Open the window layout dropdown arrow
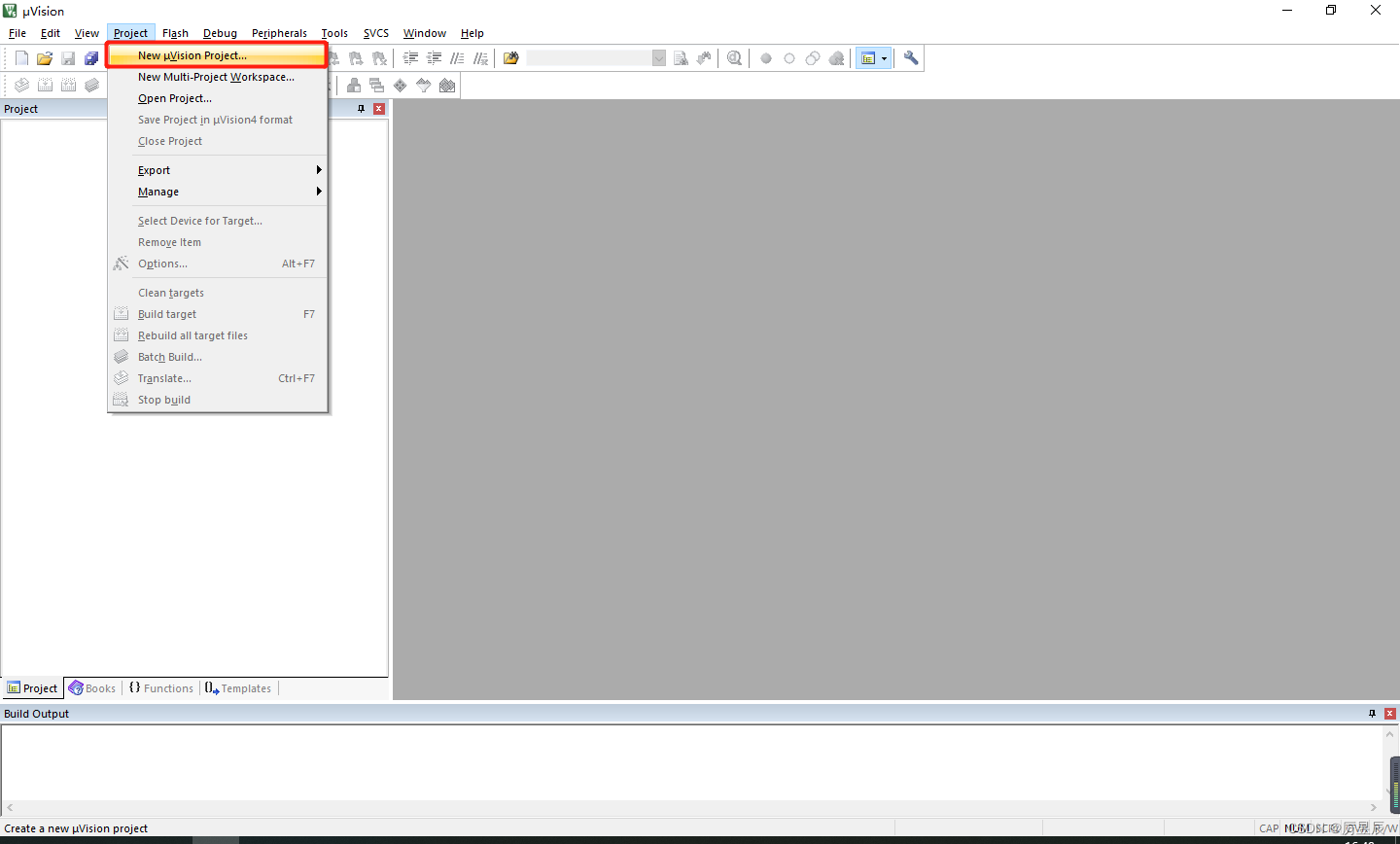This screenshot has height=844, width=1400. tap(885, 58)
